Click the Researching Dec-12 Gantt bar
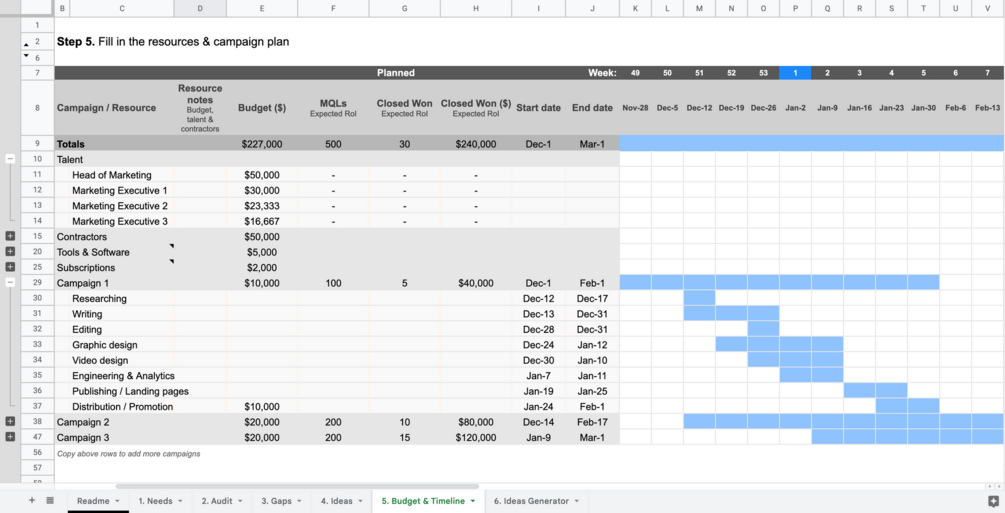The height and width of the screenshot is (513, 1005). pyautogui.click(x=699, y=298)
